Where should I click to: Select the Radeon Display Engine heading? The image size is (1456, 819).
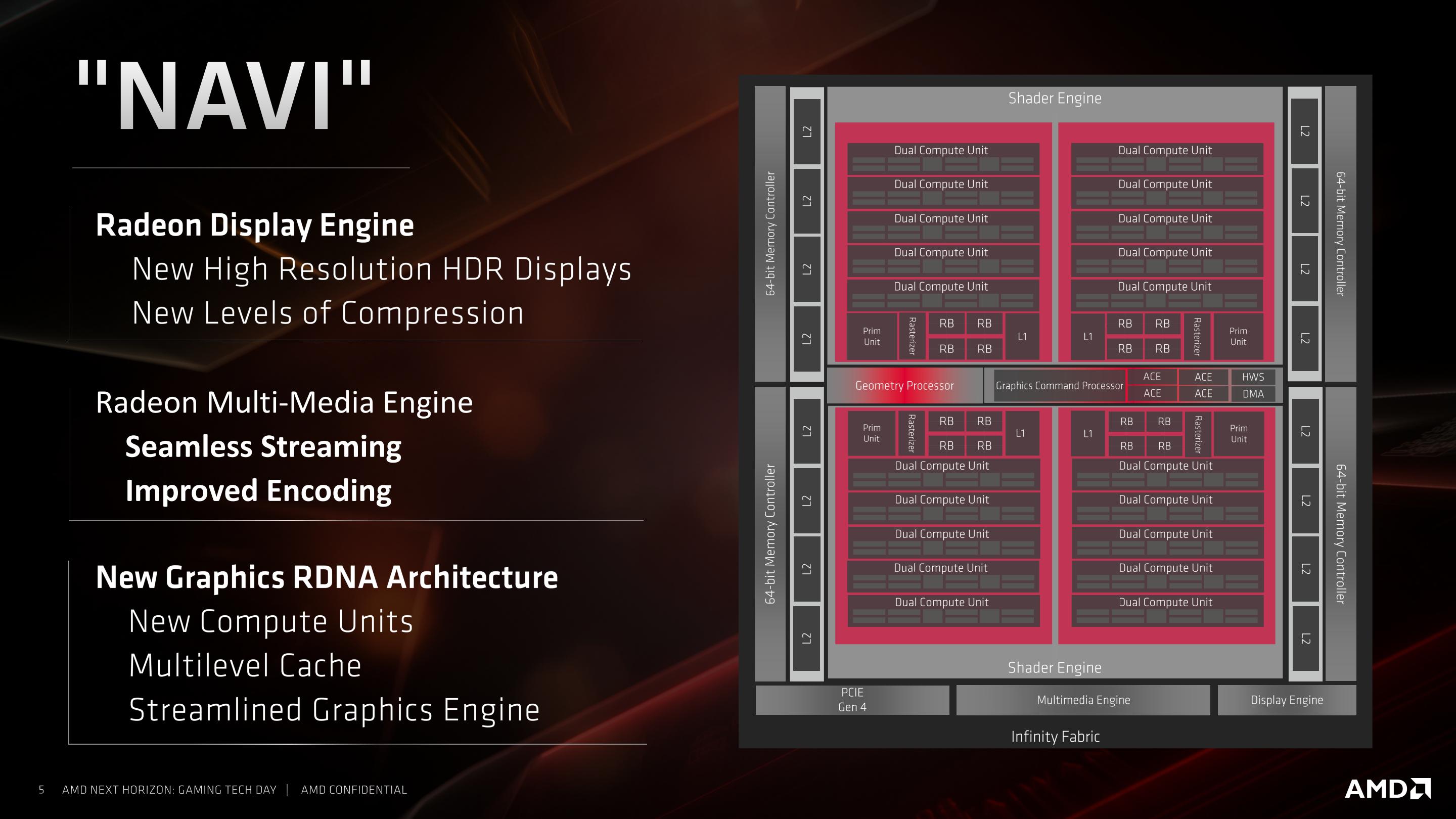pos(255,225)
